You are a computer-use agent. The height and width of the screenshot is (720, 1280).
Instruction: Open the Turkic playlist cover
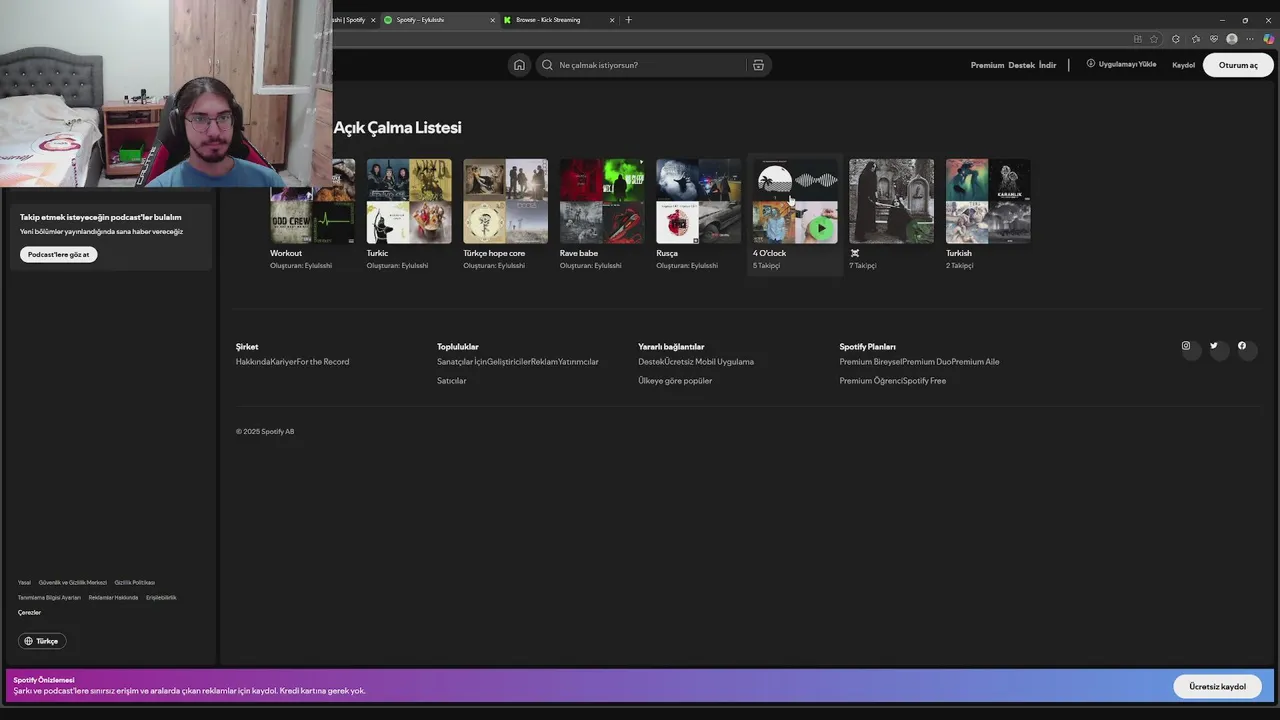point(409,201)
